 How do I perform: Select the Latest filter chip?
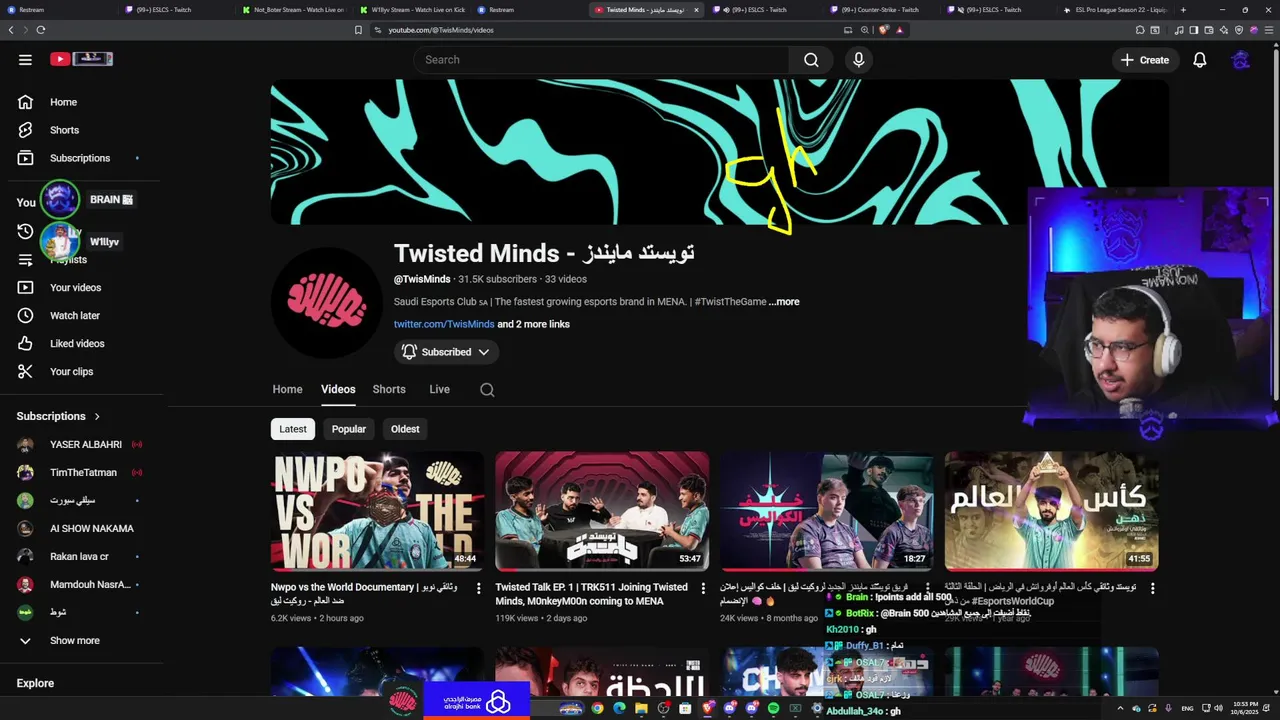(x=293, y=429)
